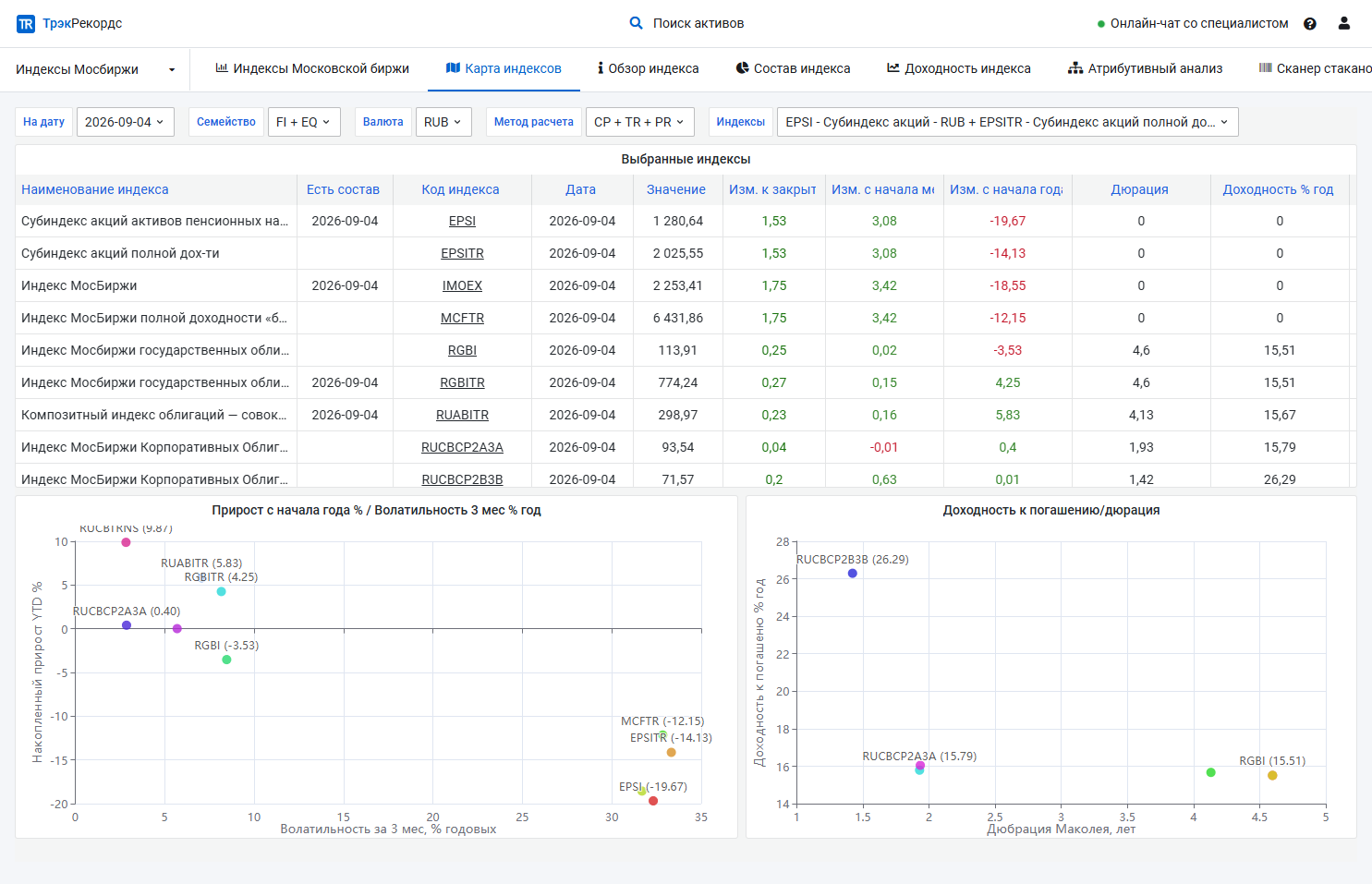Open Атрибутивный анализ tab
1372x884 pixels.
click(x=1146, y=68)
